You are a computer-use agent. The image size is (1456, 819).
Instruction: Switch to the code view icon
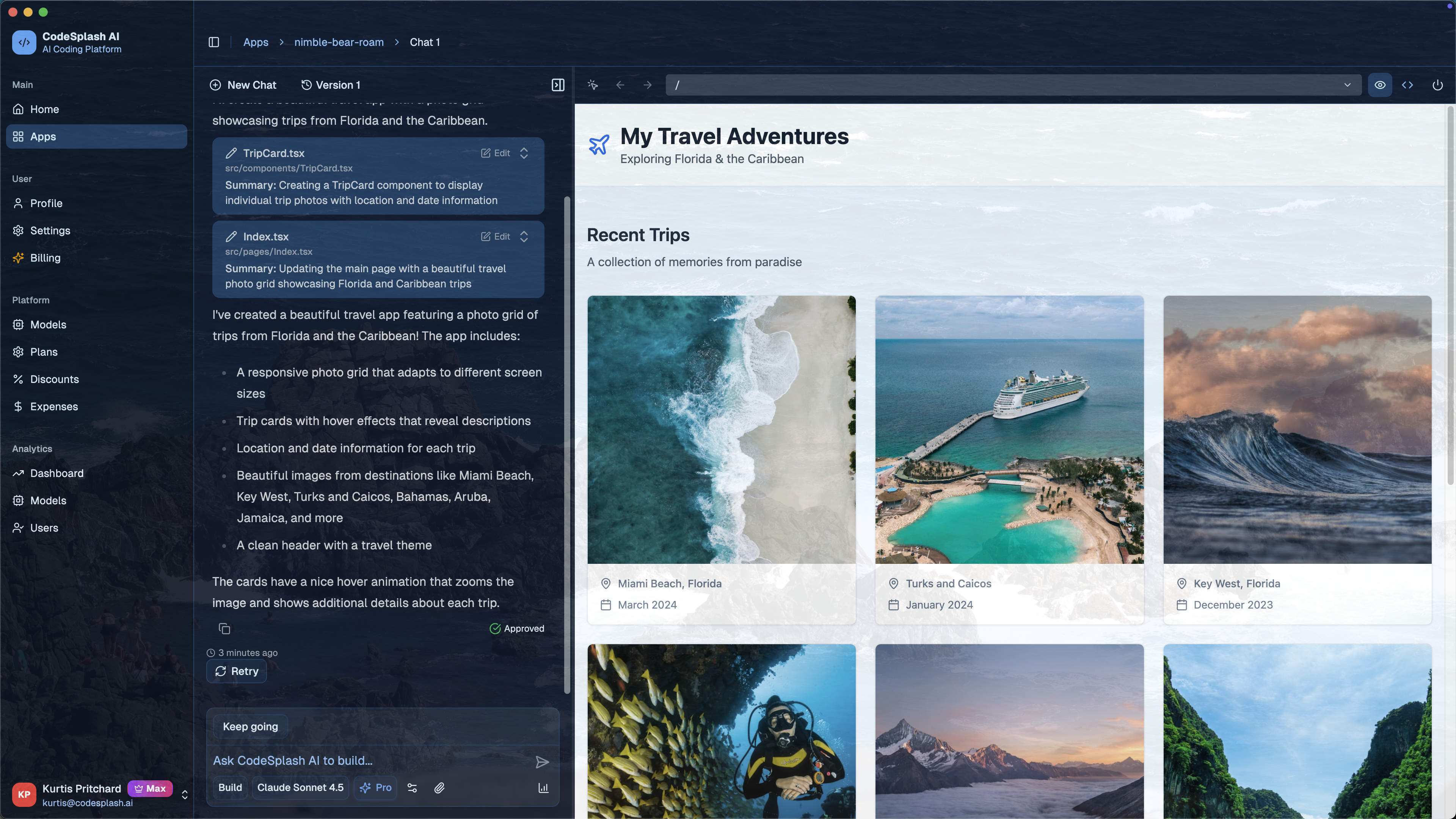[1407, 85]
